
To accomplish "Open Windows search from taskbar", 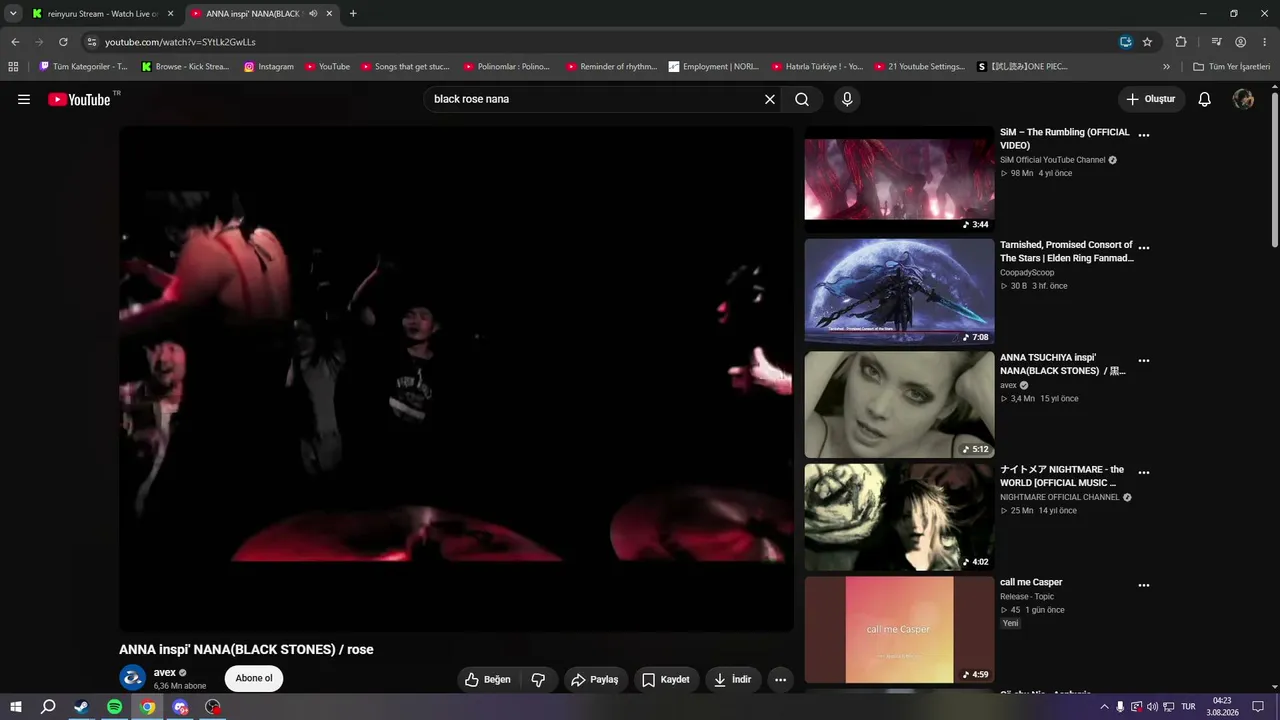I will (48, 707).
